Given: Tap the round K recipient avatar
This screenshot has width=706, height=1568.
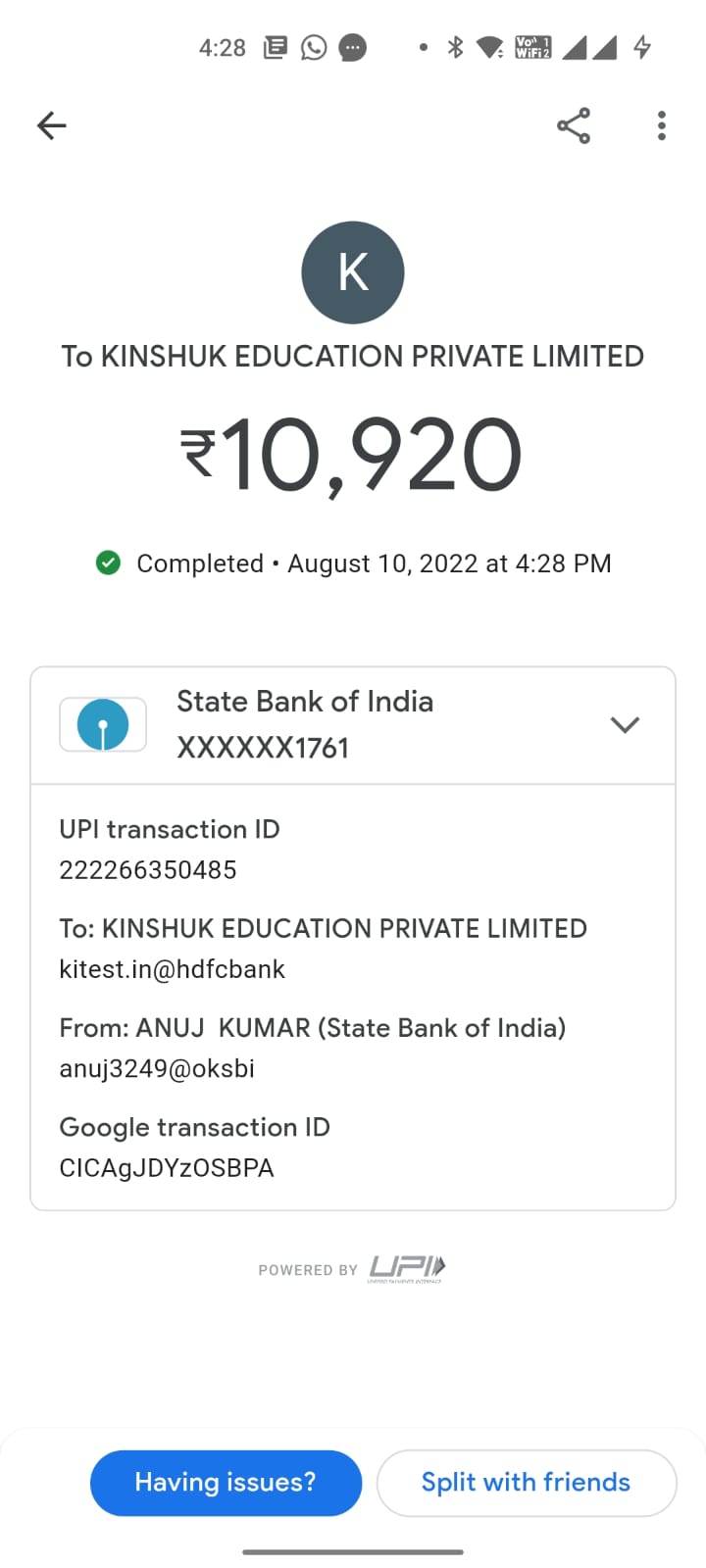Looking at the screenshot, I should (x=353, y=272).
